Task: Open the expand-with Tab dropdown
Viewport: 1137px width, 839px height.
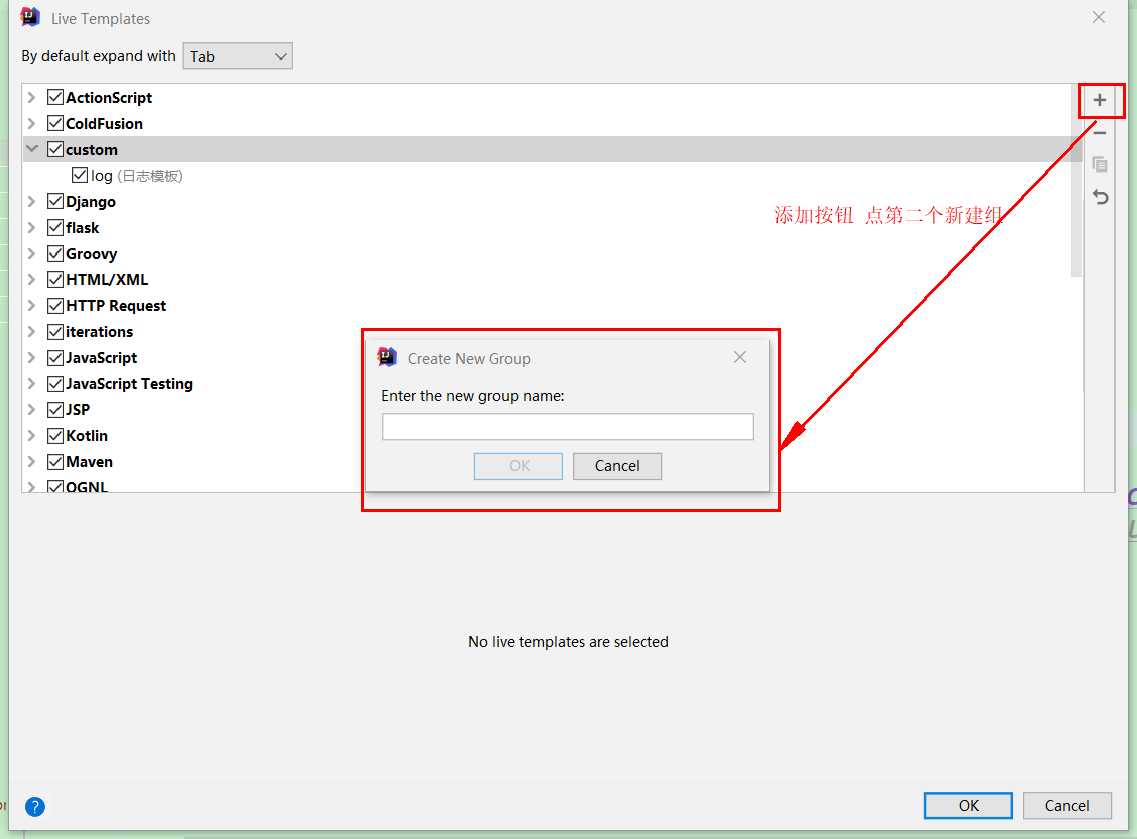Action: click(237, 57)
